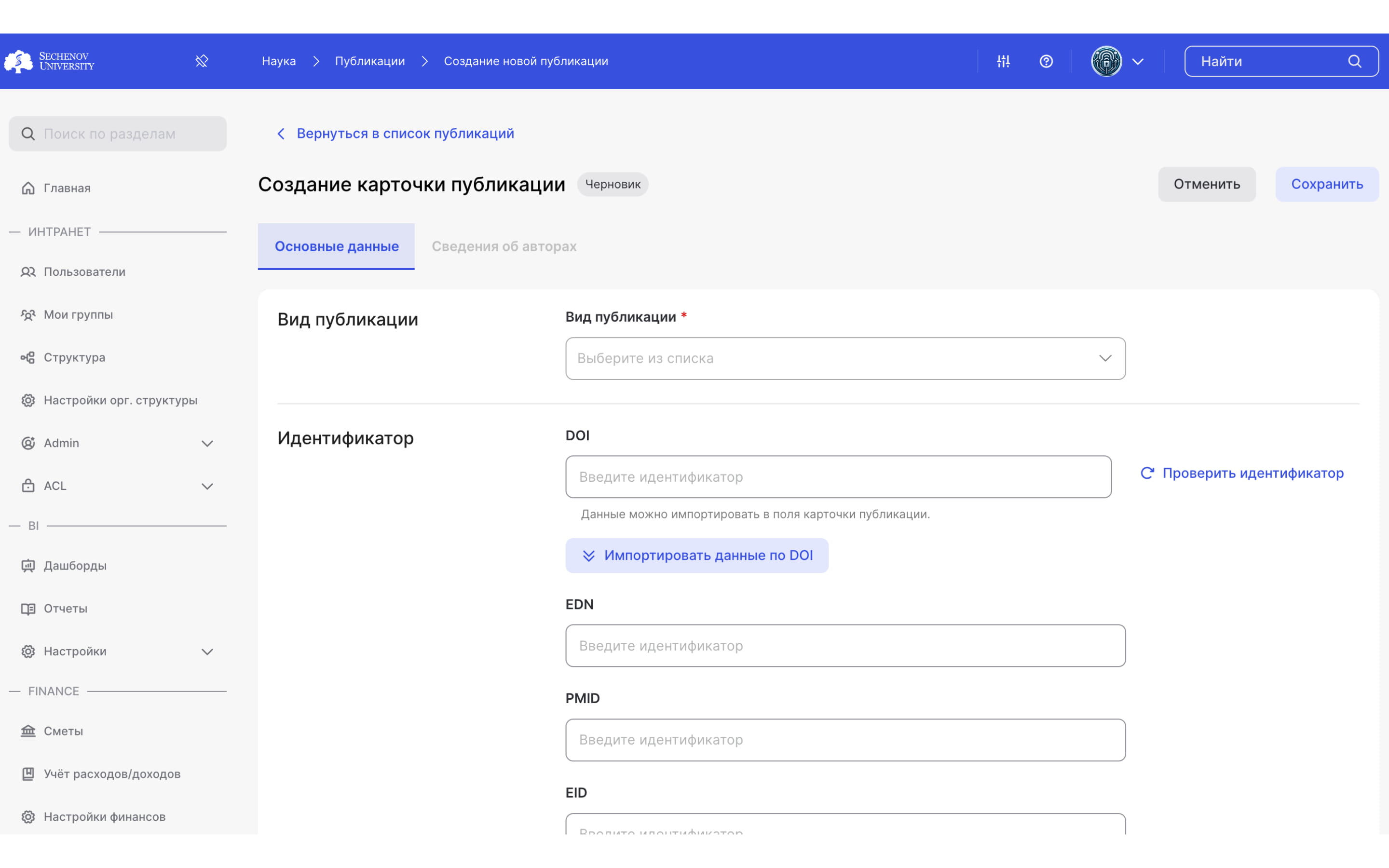1389x868 pixels.
Task: Click the Sechenov University logo
Action: tap(49, 61)
